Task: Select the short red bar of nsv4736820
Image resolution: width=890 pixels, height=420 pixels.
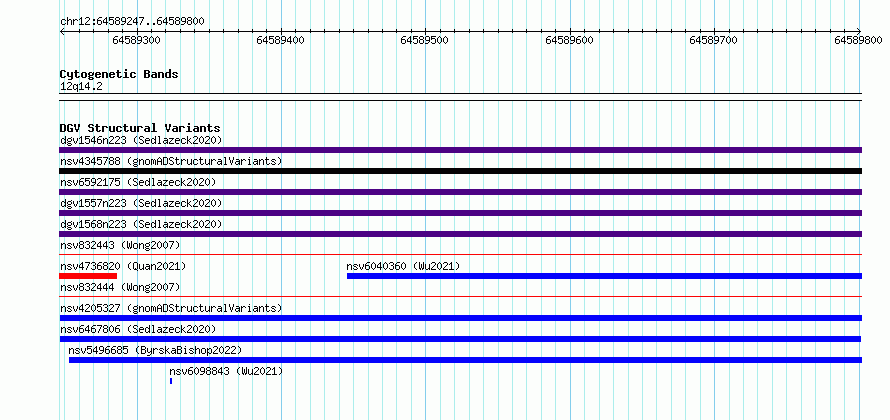Action: point(88,276)
